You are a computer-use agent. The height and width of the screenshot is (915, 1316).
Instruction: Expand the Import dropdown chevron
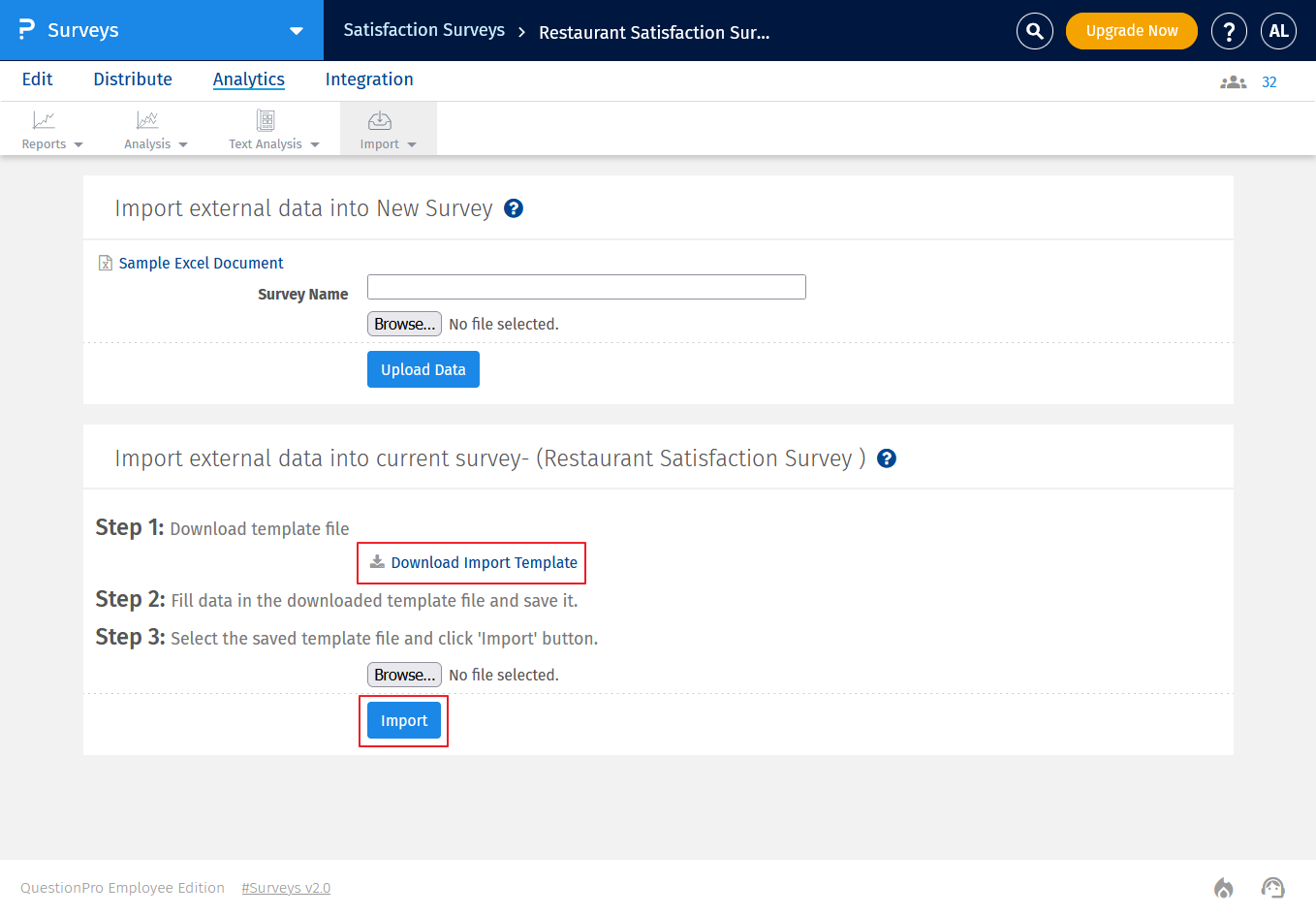[412, 143]
